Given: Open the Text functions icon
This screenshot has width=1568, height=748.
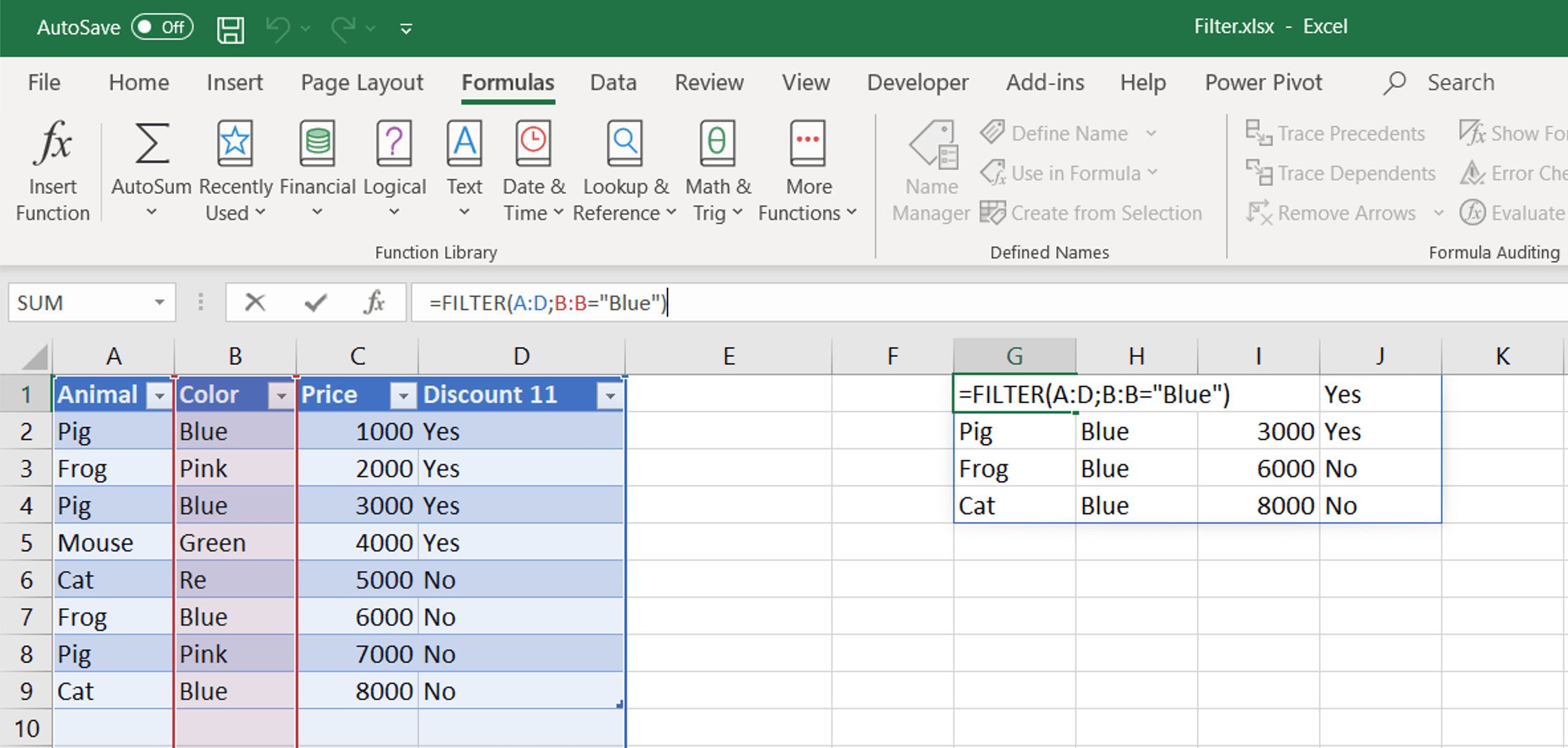Looking at the screenshot, I should point(464,143).
